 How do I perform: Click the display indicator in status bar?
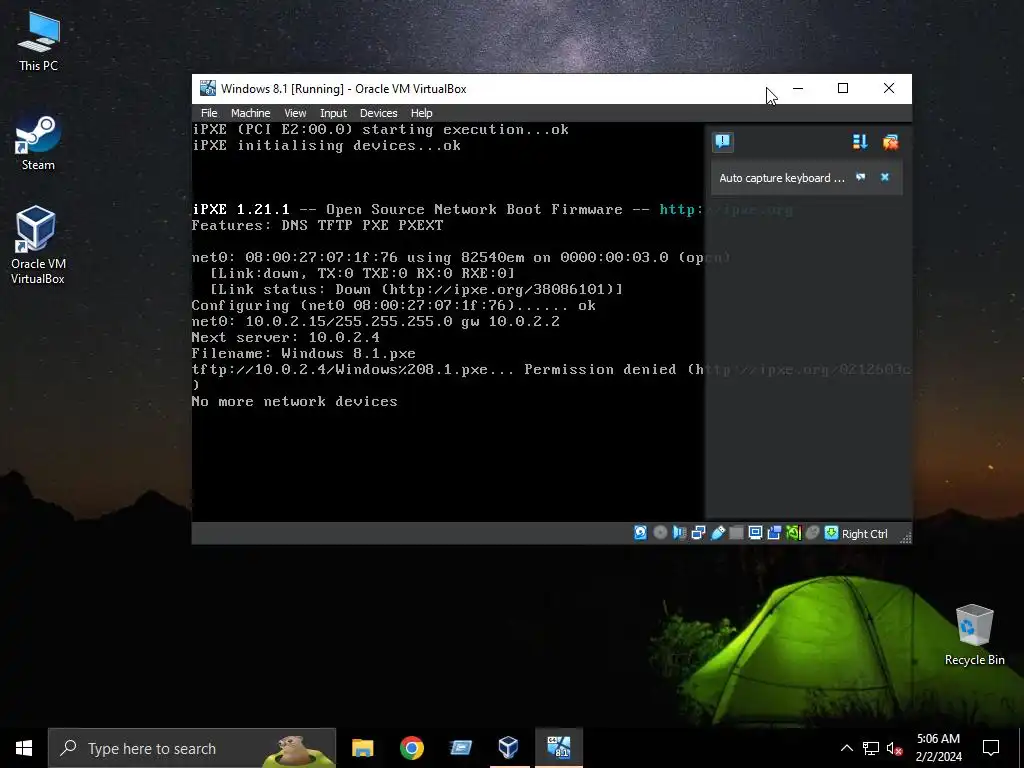(x=755, y=533)
